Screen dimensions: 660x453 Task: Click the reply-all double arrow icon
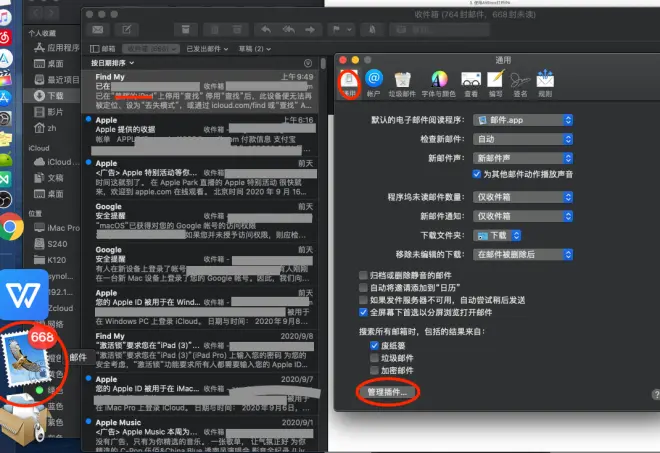point(288,29)
